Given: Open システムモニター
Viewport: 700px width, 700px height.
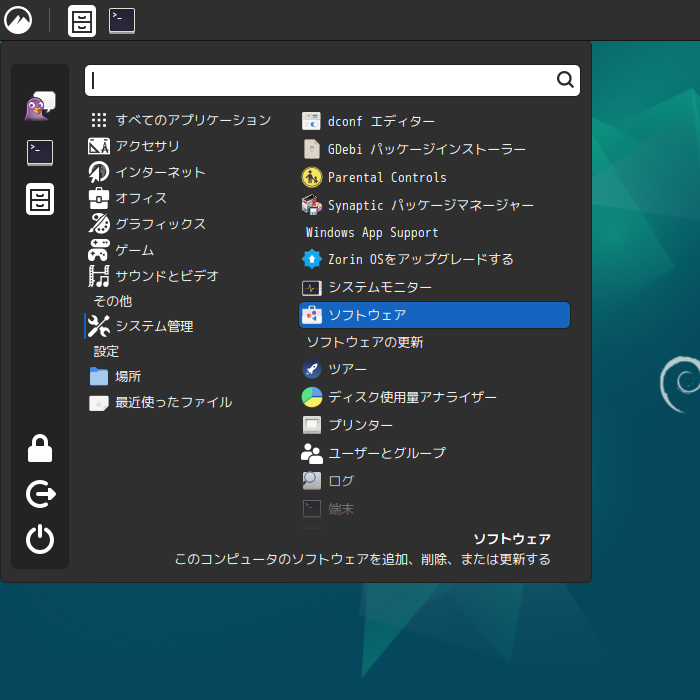Looking at the screenshot, I should click(434, 287).
